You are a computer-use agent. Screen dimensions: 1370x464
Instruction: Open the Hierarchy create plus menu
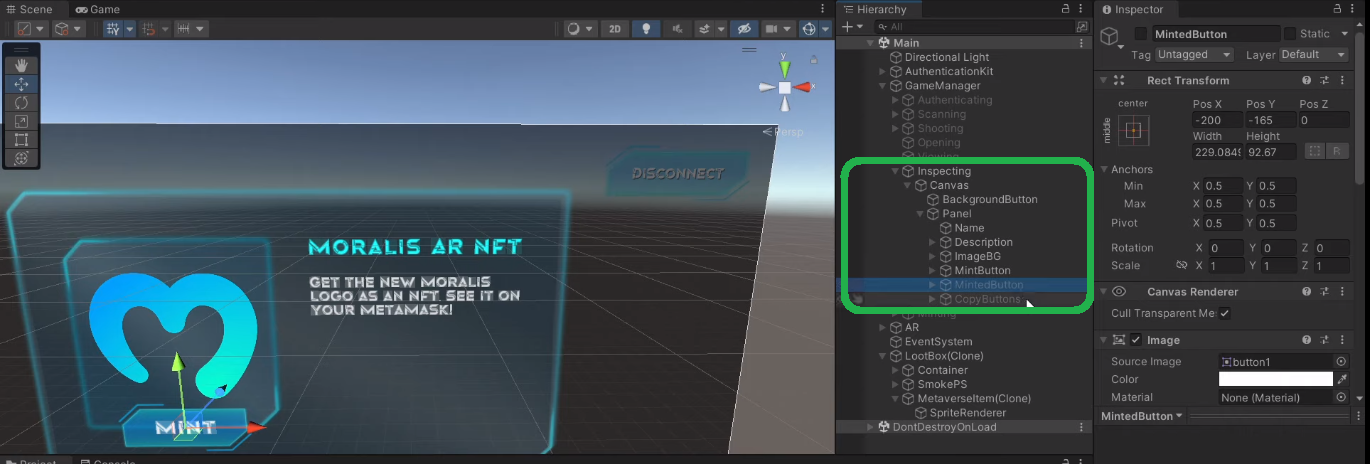(x=851, y=27)
